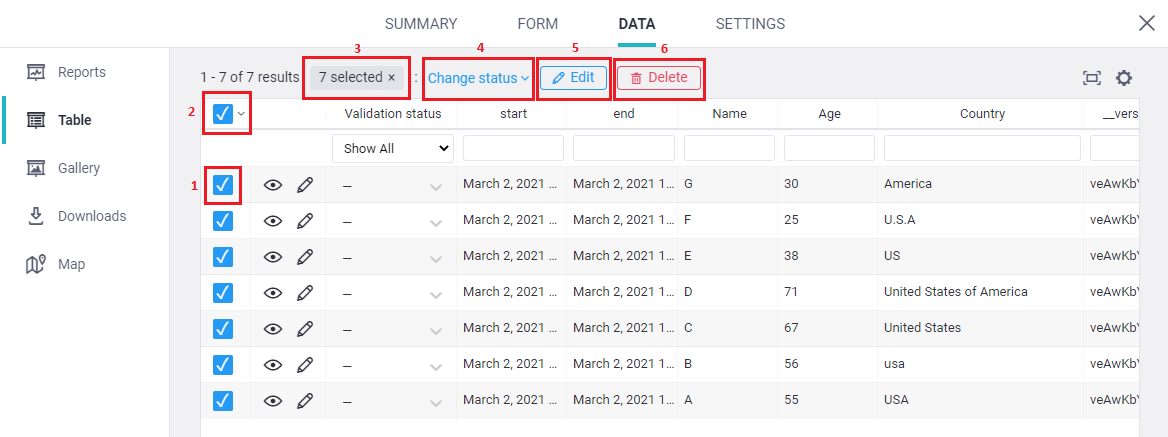Open the Map sidebar icon

[x=36, y=264]
